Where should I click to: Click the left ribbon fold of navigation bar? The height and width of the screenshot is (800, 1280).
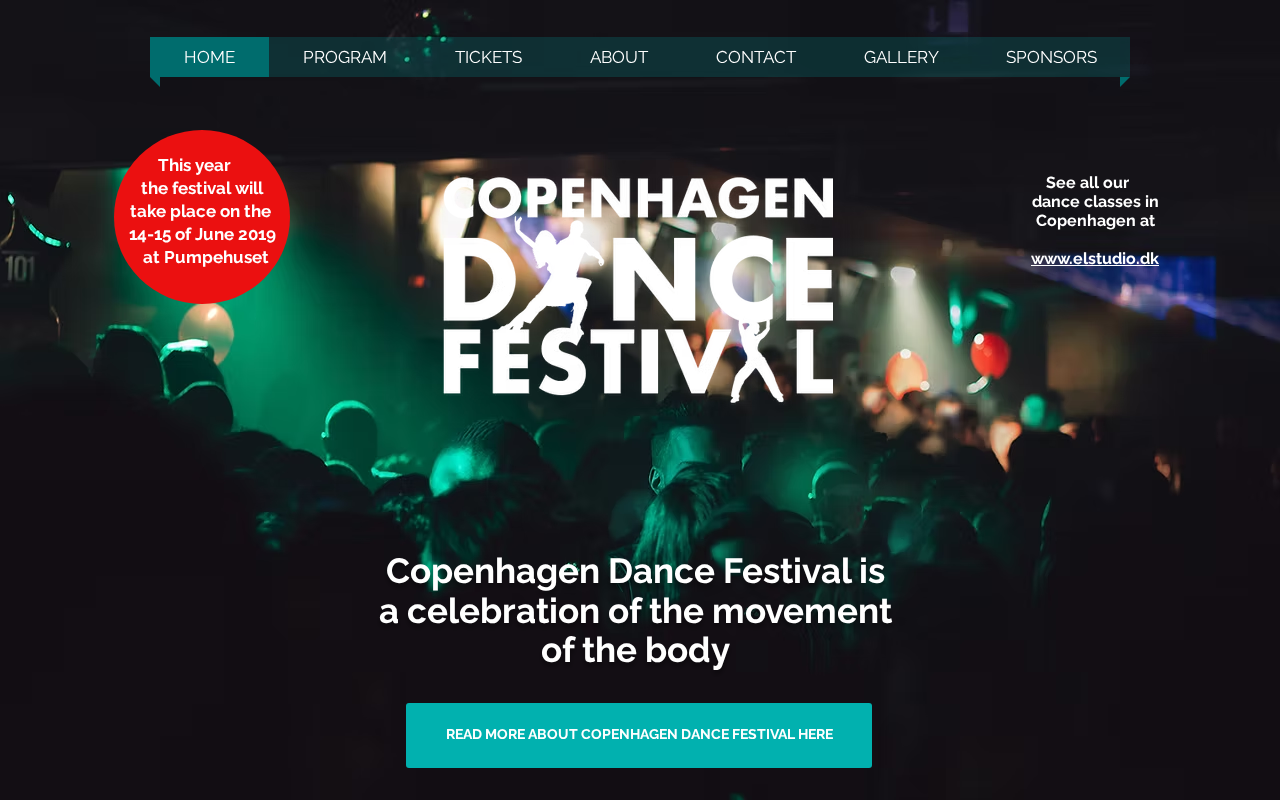pyautogui.click(x=155, y=82)
